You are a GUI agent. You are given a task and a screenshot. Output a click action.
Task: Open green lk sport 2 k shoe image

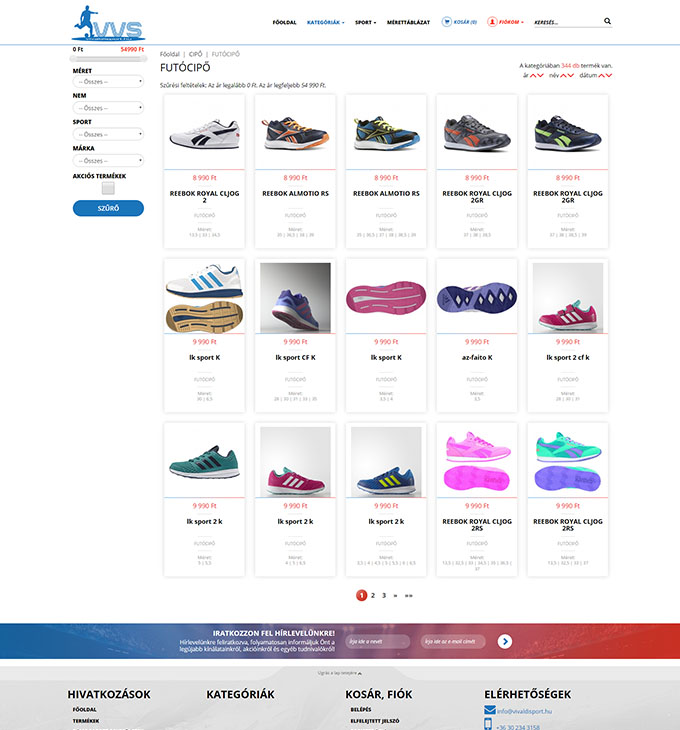point(204,461)
